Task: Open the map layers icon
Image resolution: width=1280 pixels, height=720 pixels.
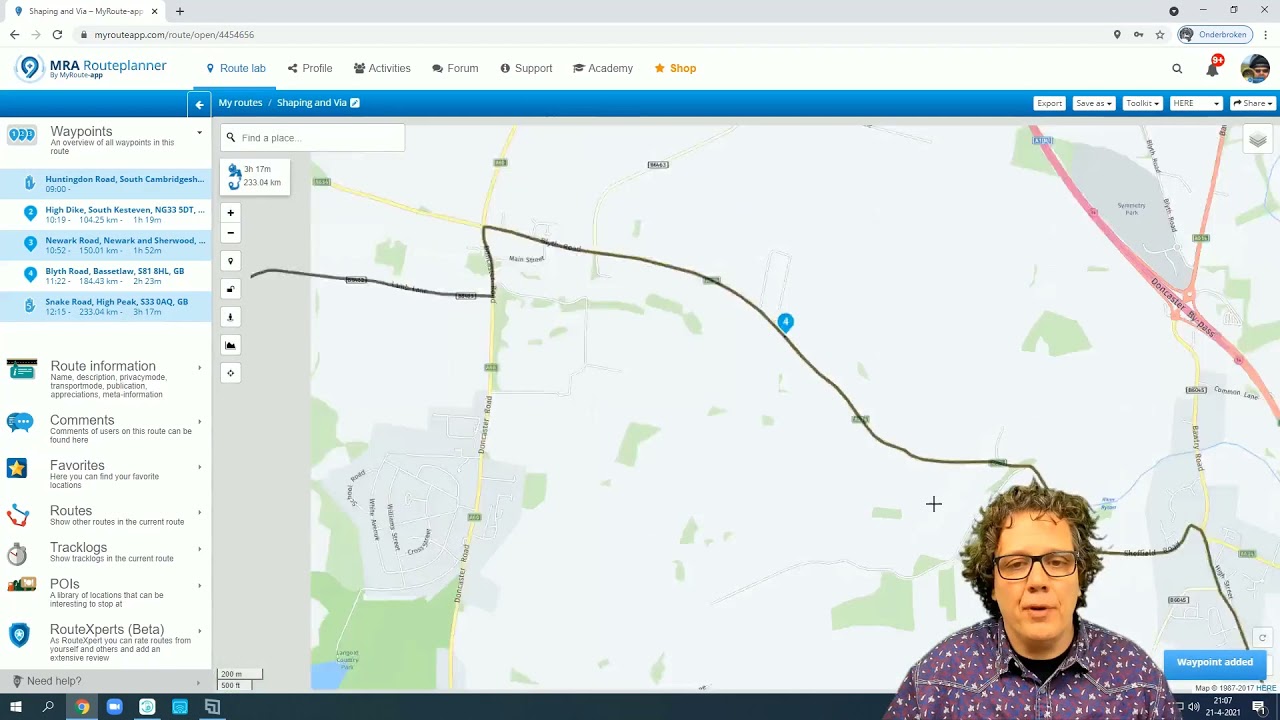Action: click(1258, 140)
